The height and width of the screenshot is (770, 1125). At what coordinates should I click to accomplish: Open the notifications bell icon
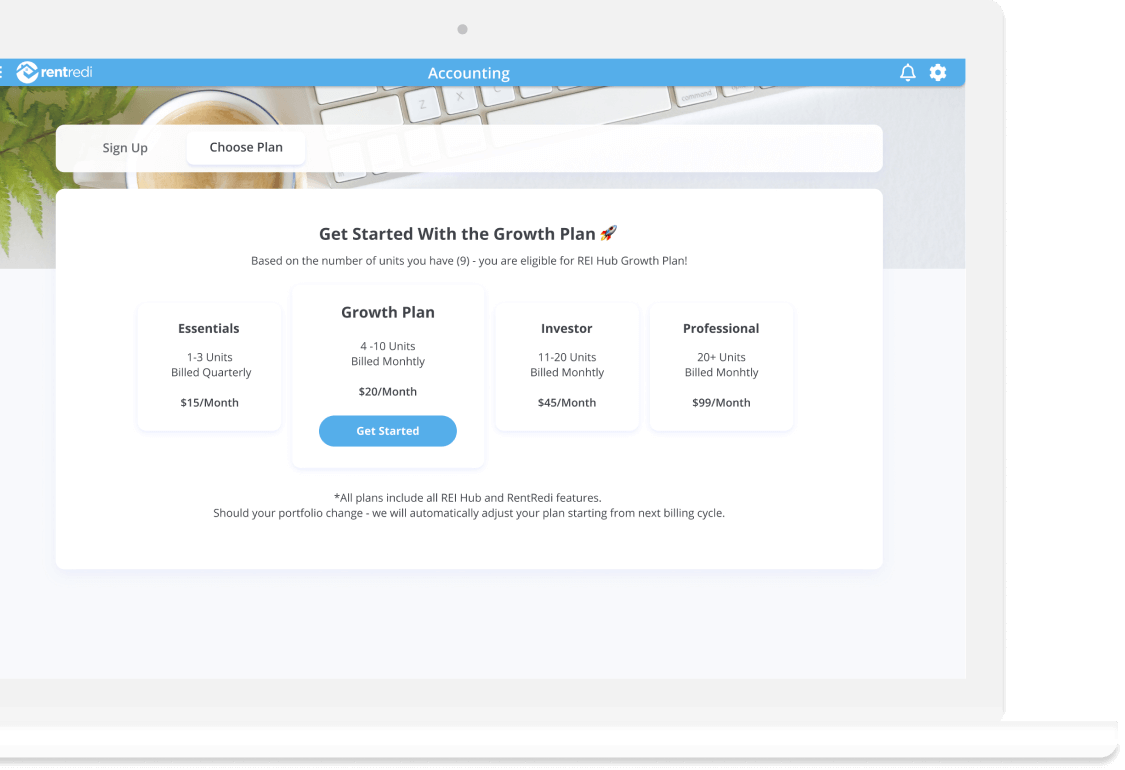(908, 72)
